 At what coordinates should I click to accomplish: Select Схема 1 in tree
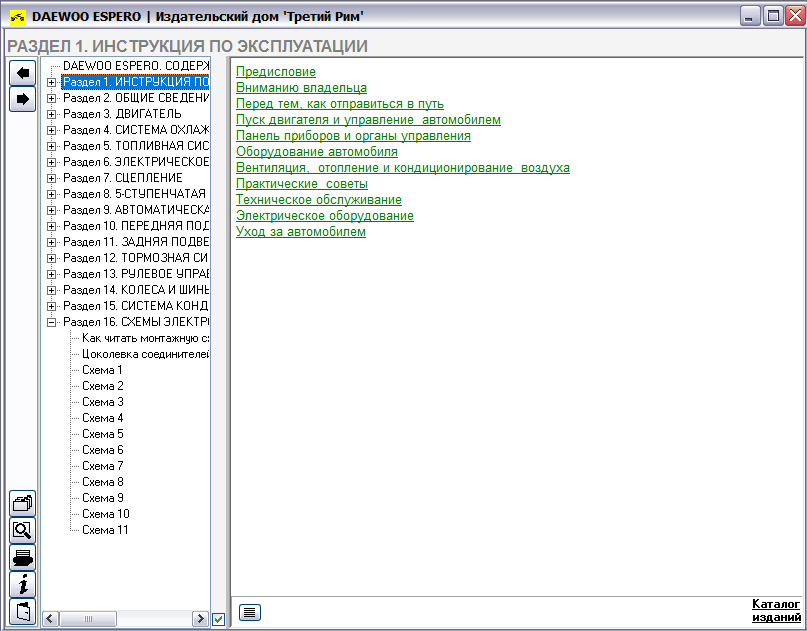[x=102, y=370]
